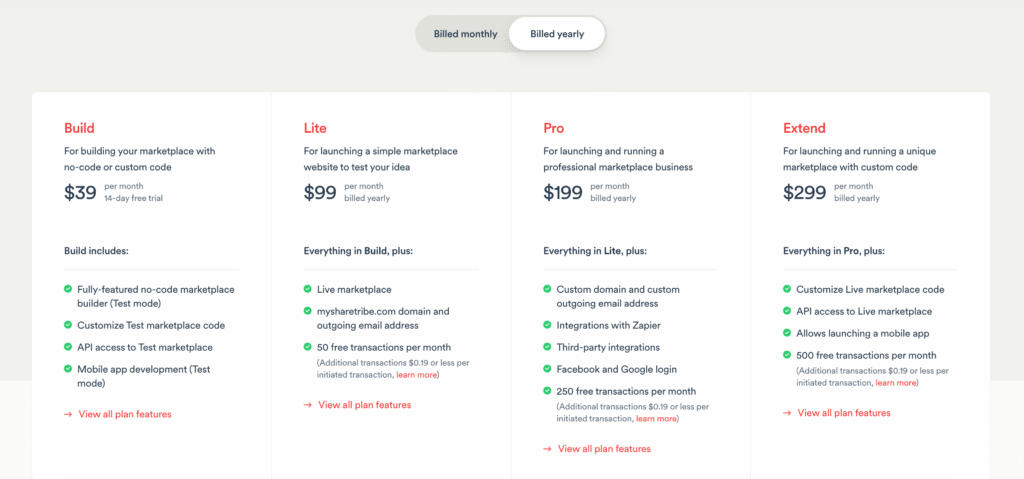Click the arrow icon beside Extend's View all features
The image size is (1024, 479).
tap(787, 413)
